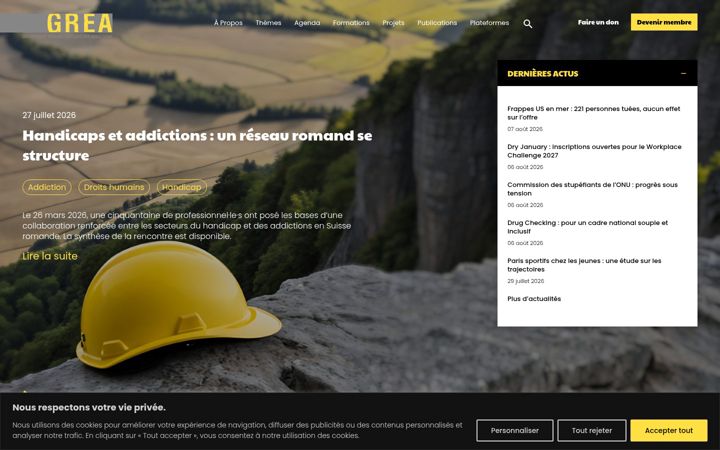Open Commission des stupéfiants de l'ONU news
This screenshot has width=720, height=450.
click(x=592, y=189)
